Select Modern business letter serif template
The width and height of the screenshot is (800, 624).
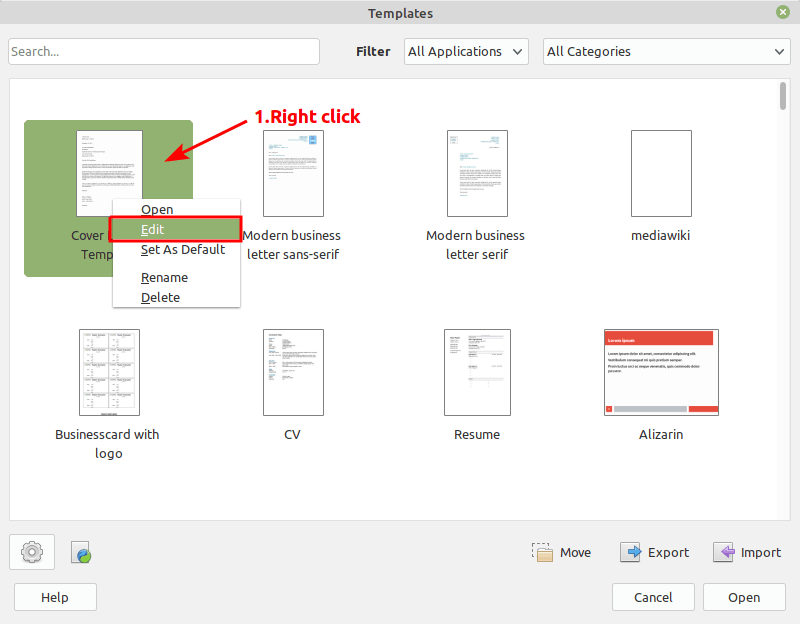pyautogui.click(x=476, y=173)
